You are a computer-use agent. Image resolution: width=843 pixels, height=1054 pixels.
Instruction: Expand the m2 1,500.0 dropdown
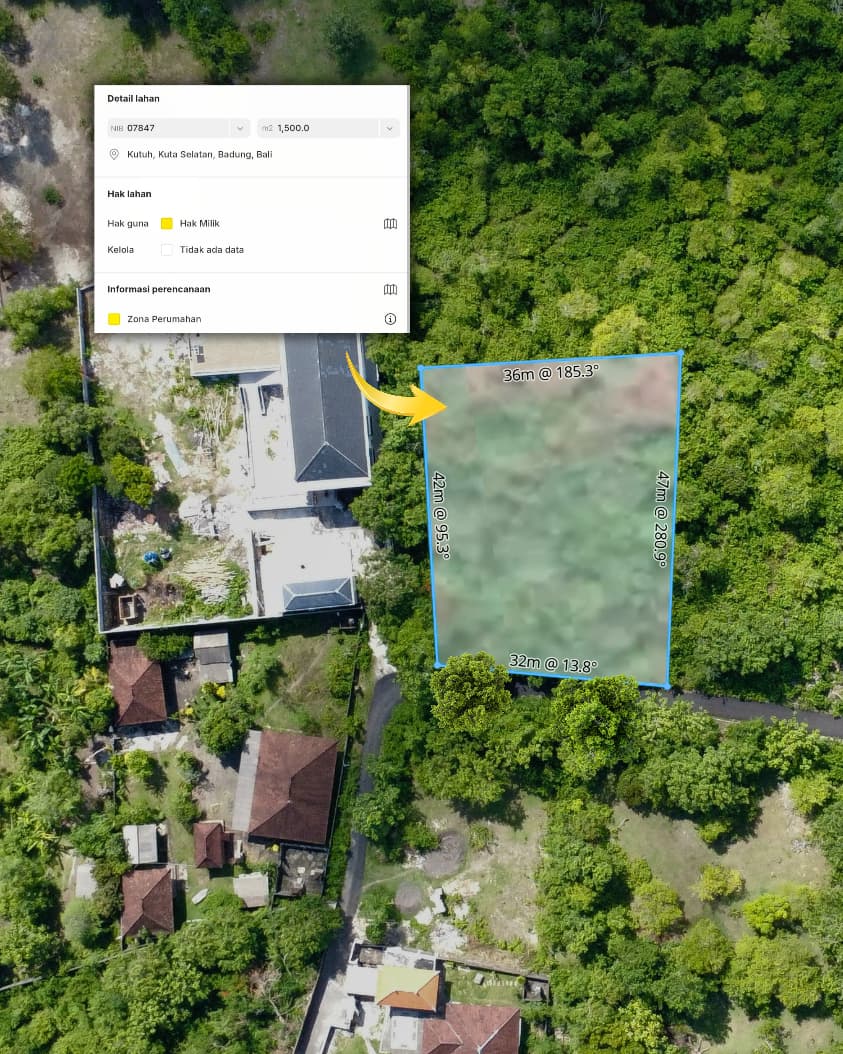coord(389,128)
